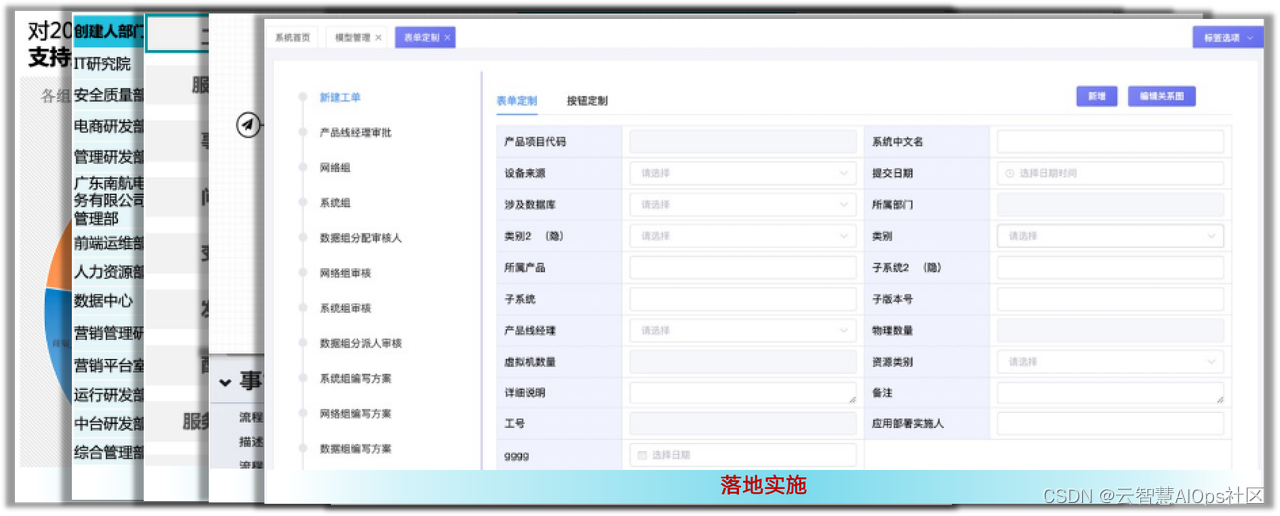The image size is (1280, 516).
Task: Open the 产品线经理 dropdown
Action: (743, 330)
